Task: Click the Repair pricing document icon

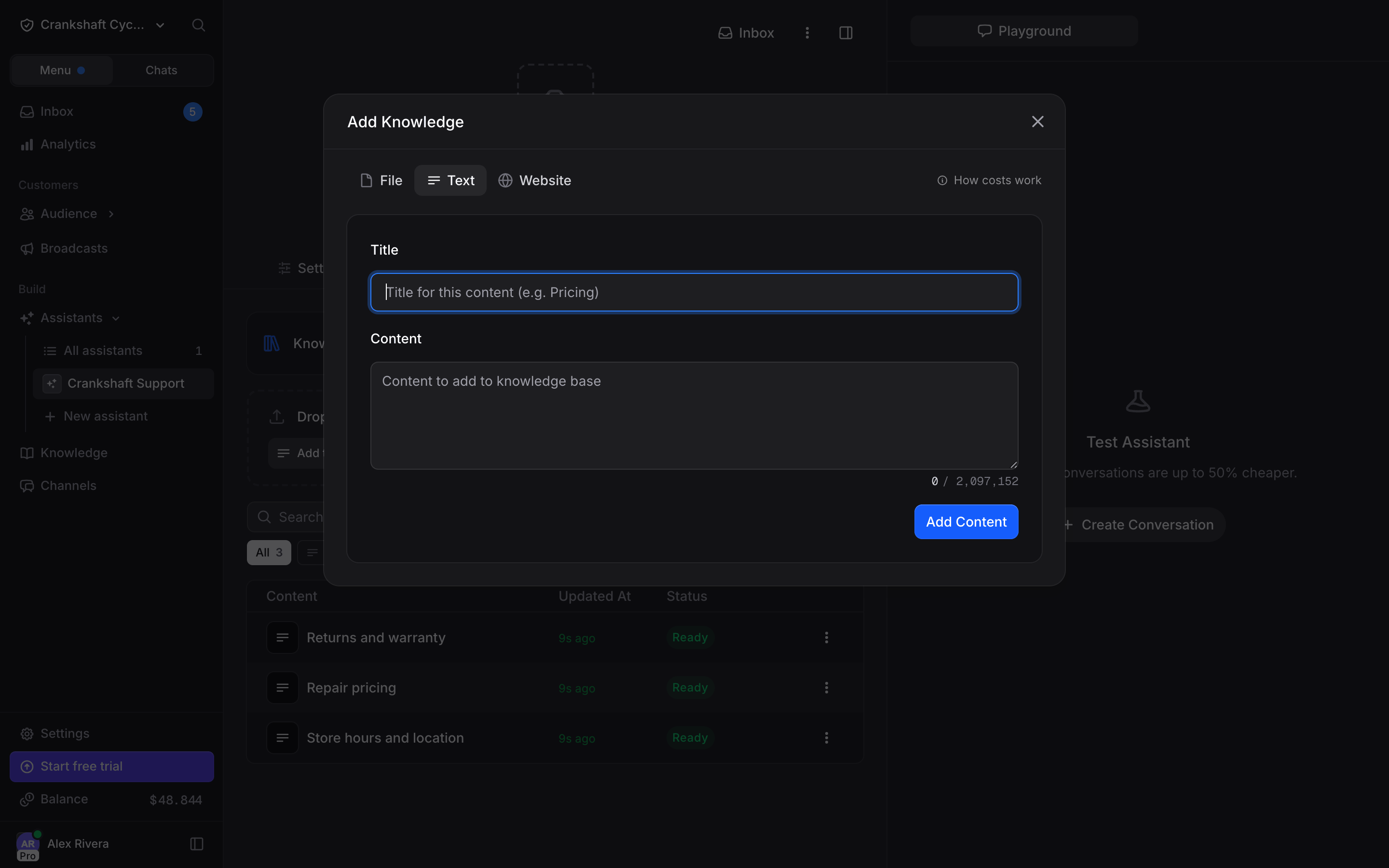Action: point(283,687)
